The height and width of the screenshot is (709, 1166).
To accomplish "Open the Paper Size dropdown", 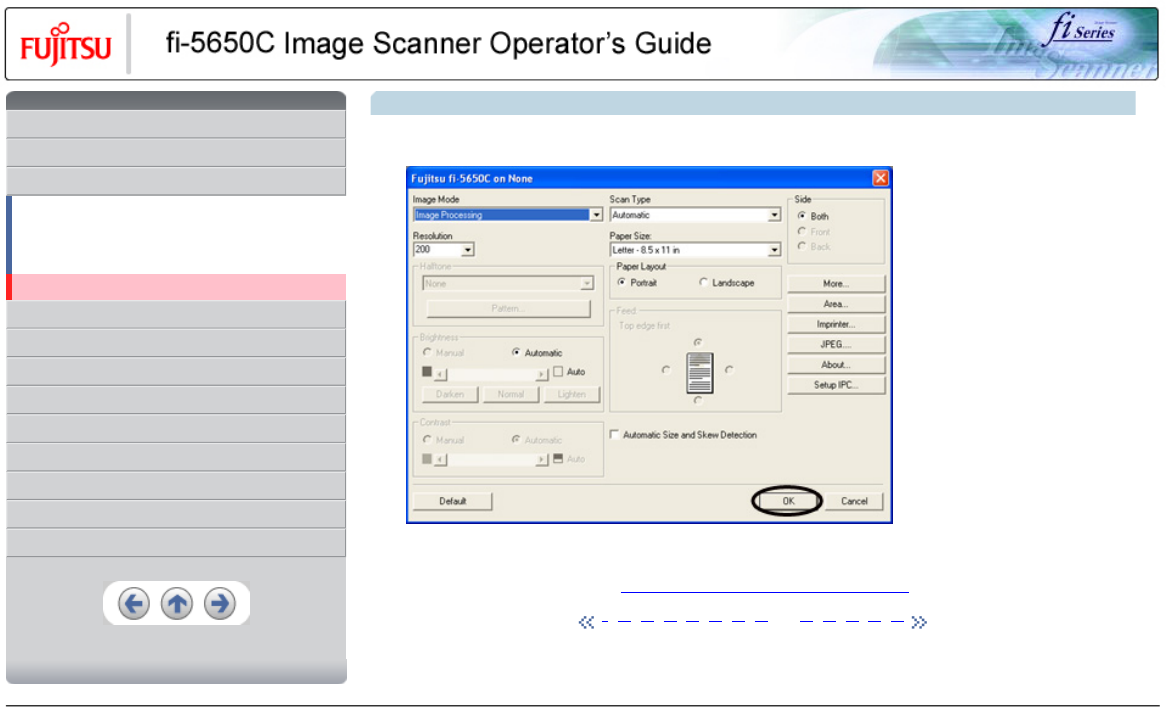I will pyautogui.click(x=774, y=250).
